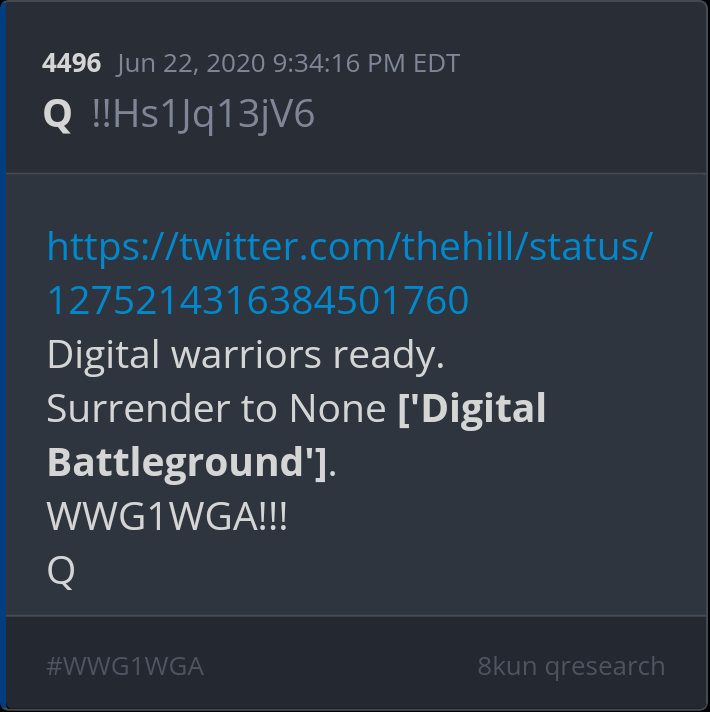Click the WWG1WGA!!! line in post body

pyautogui.click(x=167, y=517)
